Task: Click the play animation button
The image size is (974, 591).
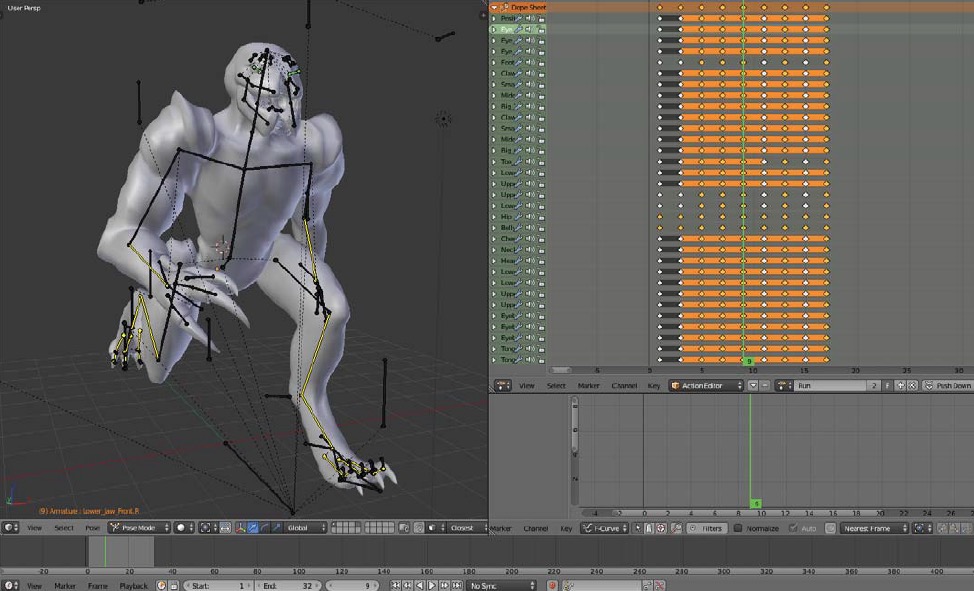Action: click(x=432, y=585)
